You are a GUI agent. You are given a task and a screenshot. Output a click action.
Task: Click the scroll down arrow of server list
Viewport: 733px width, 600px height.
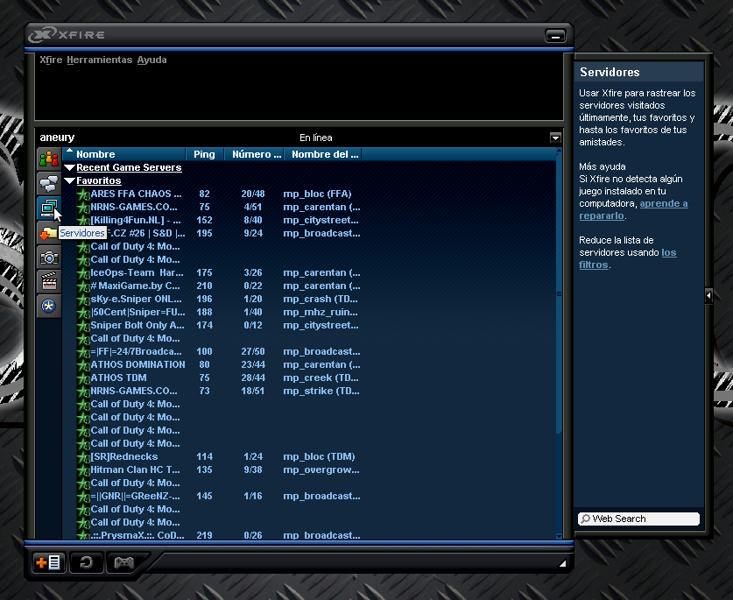pos(559,536)
